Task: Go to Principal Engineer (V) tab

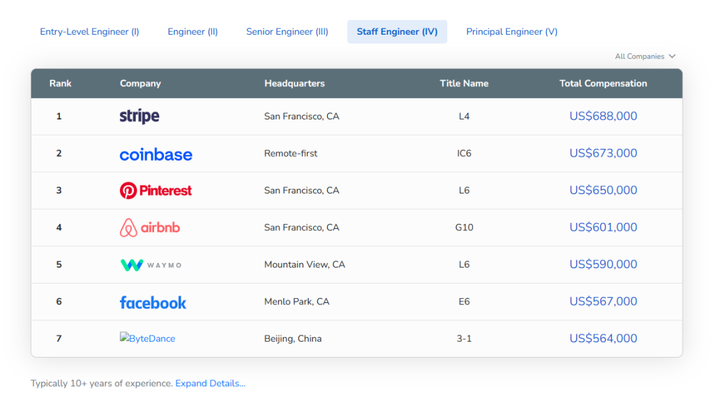Action: pos(511,32)
